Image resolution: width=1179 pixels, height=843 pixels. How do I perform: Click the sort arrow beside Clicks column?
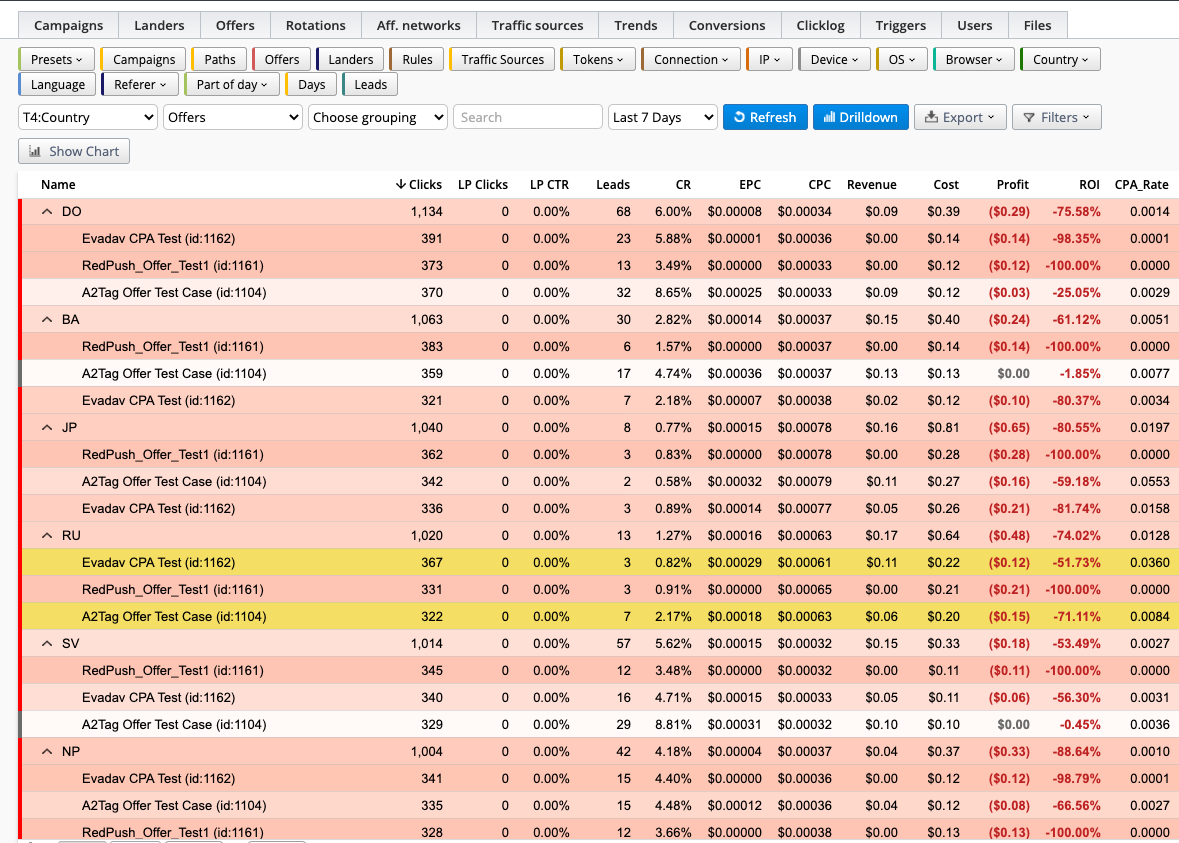pos(400,184)
